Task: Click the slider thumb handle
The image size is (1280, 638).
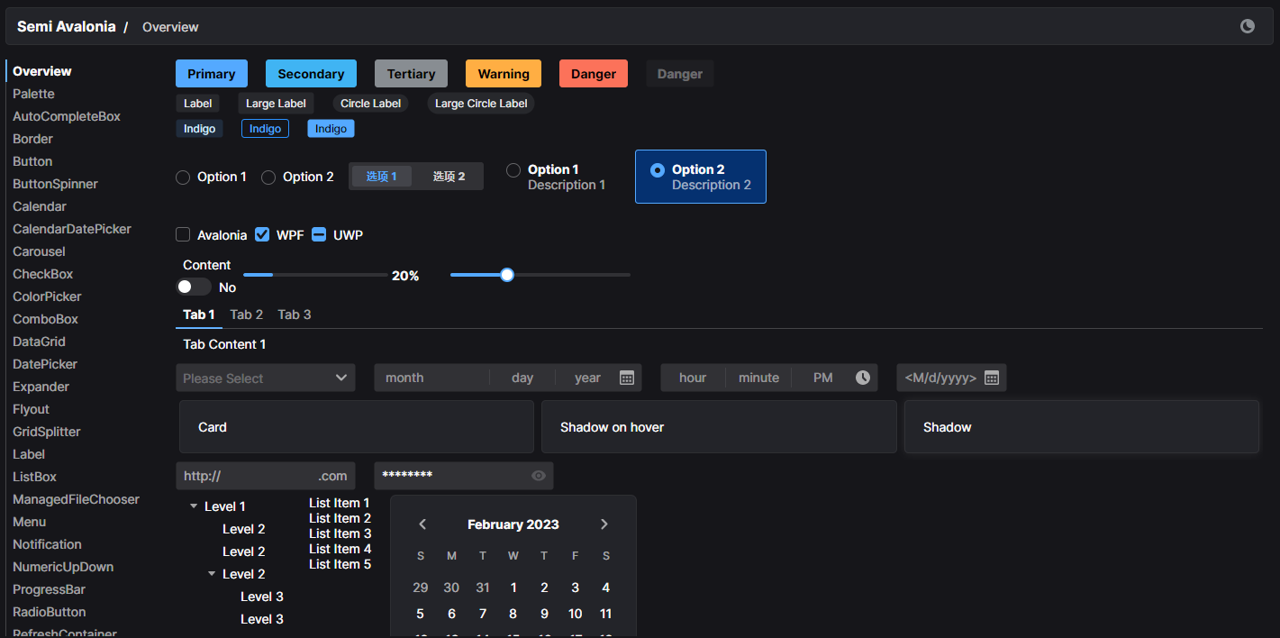Action: click(x=507, y=275)
